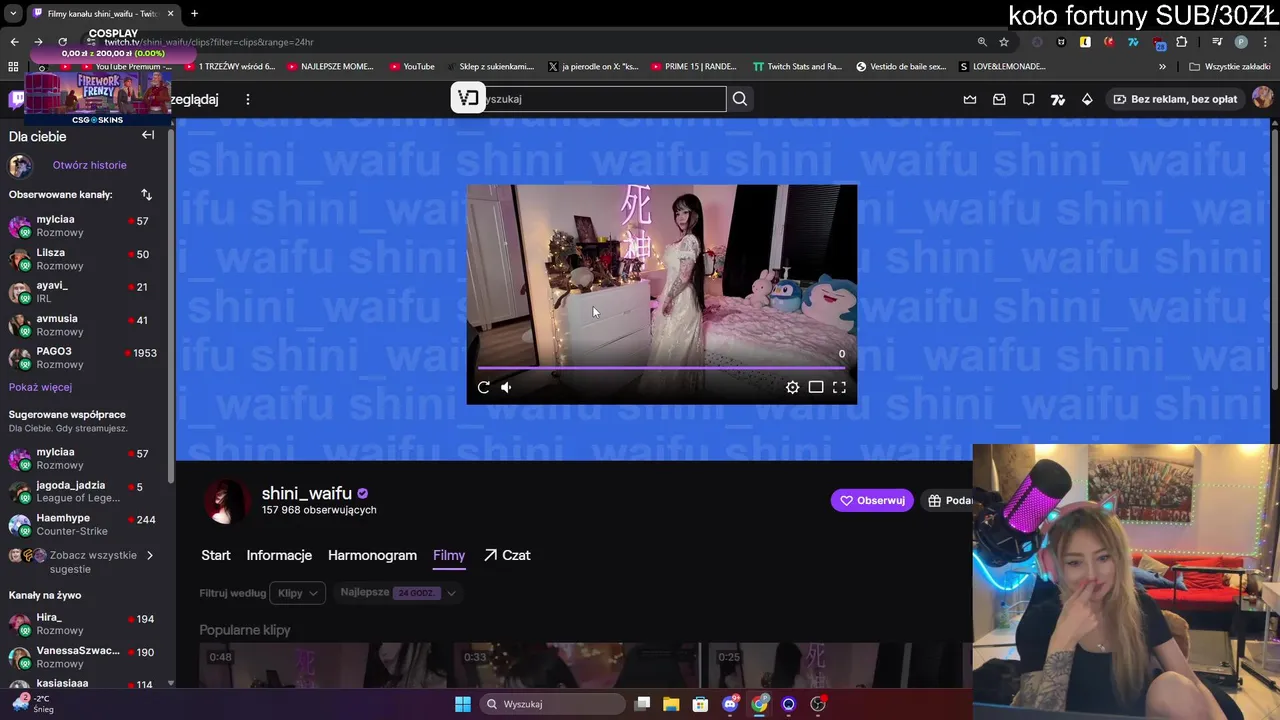Image resolution: width=1280 pixels, height=720 pixels.
Task: Reload the page with the refresh icon
Action: (62, 42)
